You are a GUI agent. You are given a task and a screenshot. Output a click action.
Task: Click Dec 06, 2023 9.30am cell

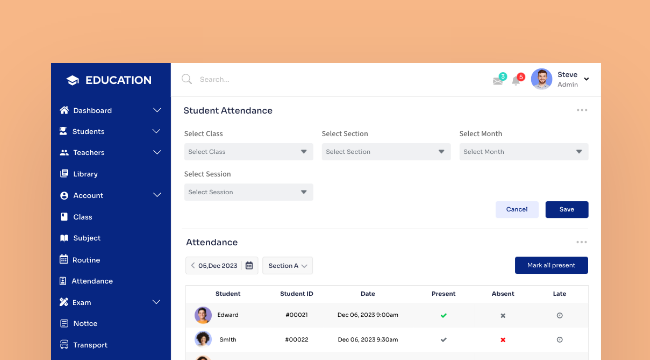click(x=368, y=339)
